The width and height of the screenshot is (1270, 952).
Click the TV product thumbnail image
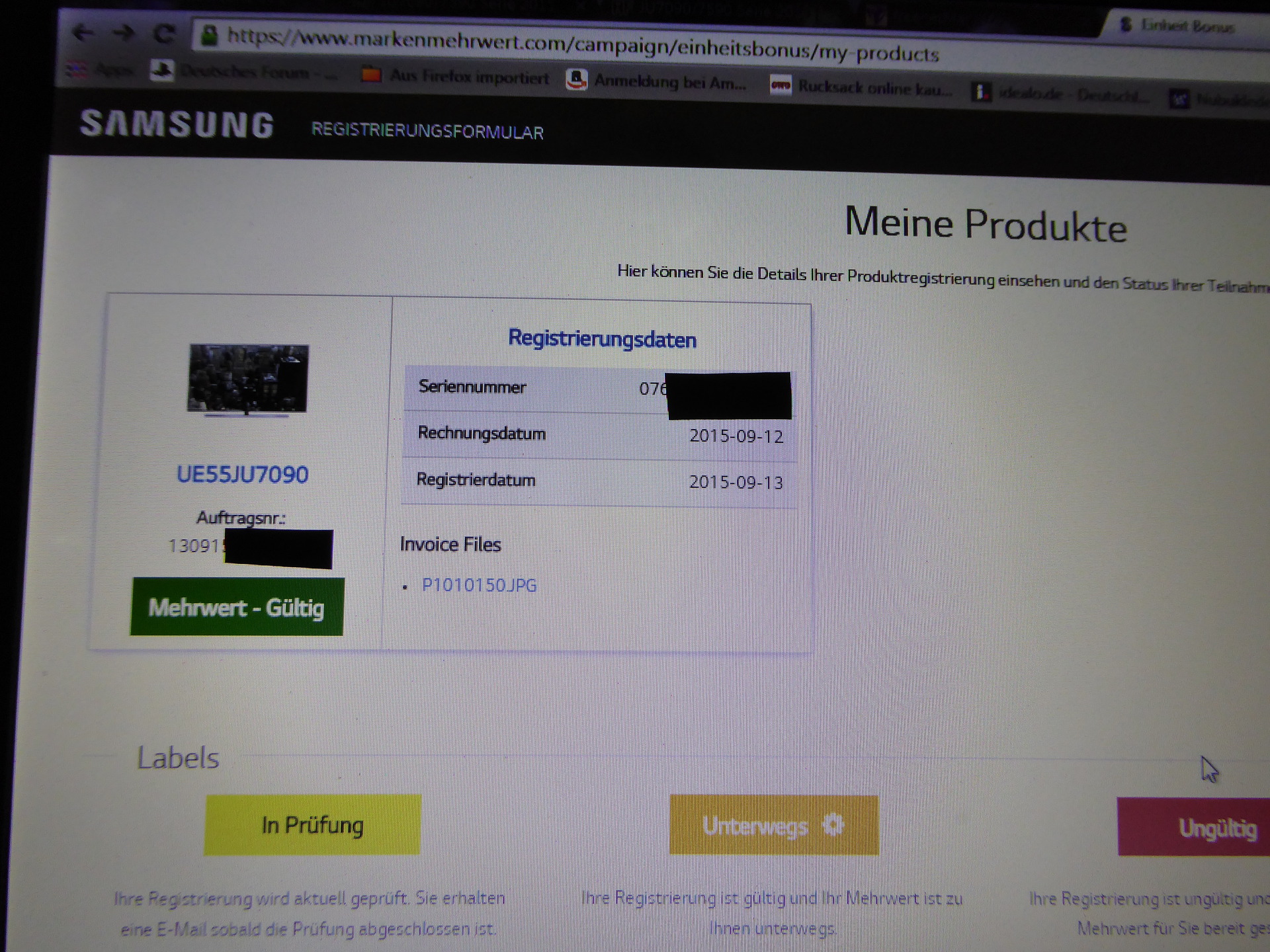[x=247, y=379]
